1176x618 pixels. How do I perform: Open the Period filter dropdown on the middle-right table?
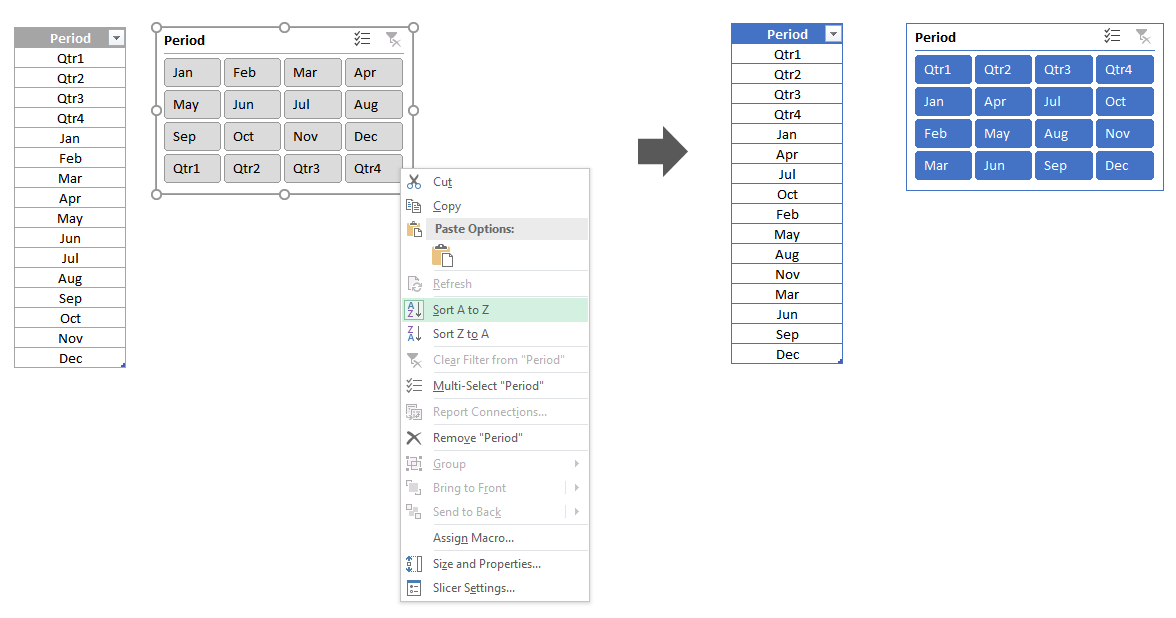click(834, 33)
